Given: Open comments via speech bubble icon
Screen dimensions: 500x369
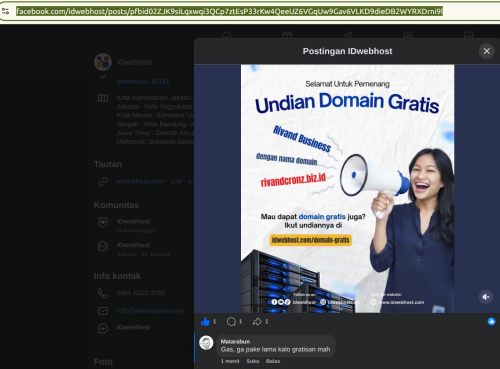Looking at the screenshot, I should (x=231, y=322).
